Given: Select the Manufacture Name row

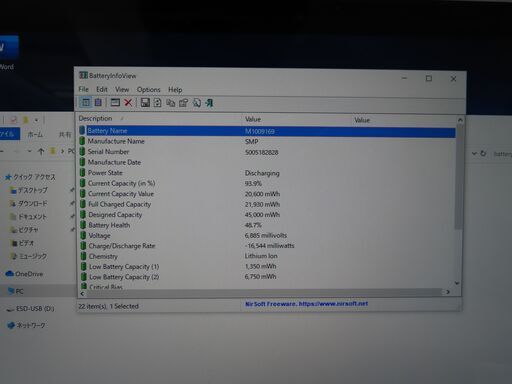Looking at the screenshot, I should point(267,141).
